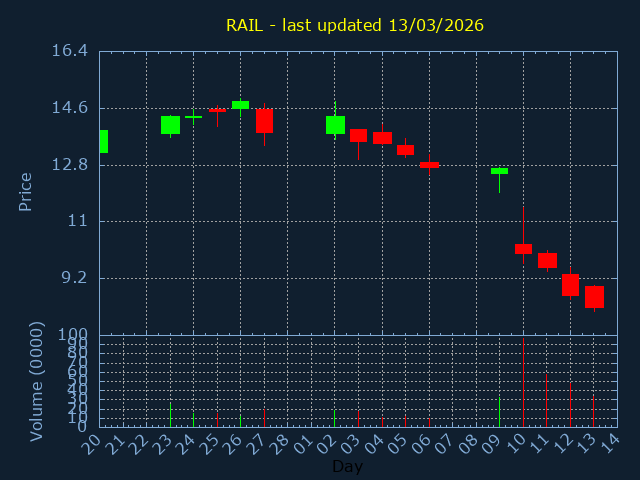
Task: Select the green candlestick on day 26
Action: (x=240, y=104)
